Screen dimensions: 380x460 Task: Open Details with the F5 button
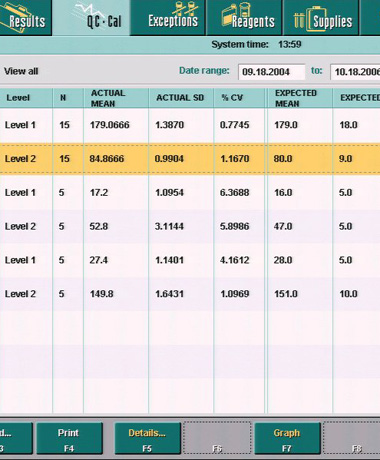click(148, 438)
